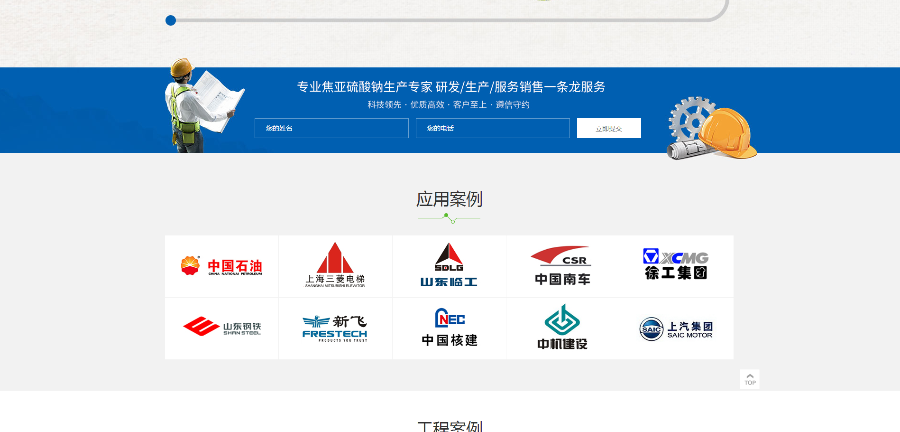This screenshot has height=432, width=900.
Task: Select the SDLG 山东临工 logo
Action: pos(449,266)
